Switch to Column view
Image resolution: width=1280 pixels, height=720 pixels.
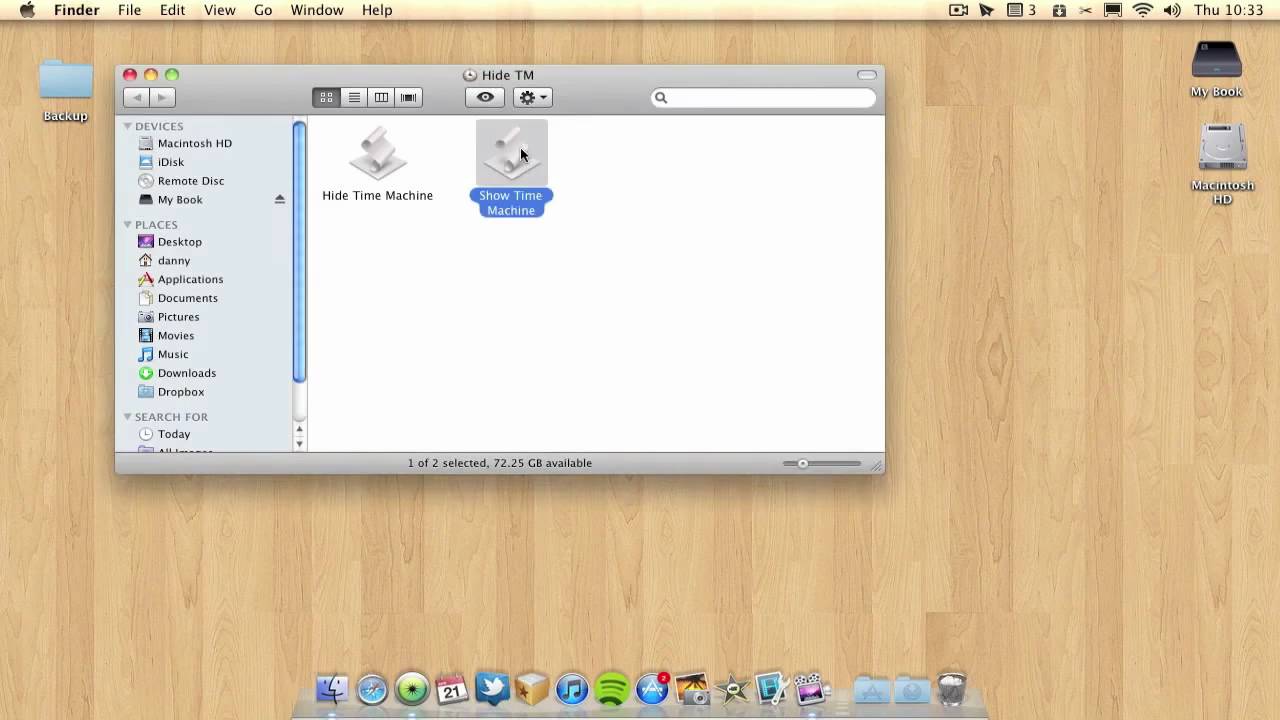[381, 97]
